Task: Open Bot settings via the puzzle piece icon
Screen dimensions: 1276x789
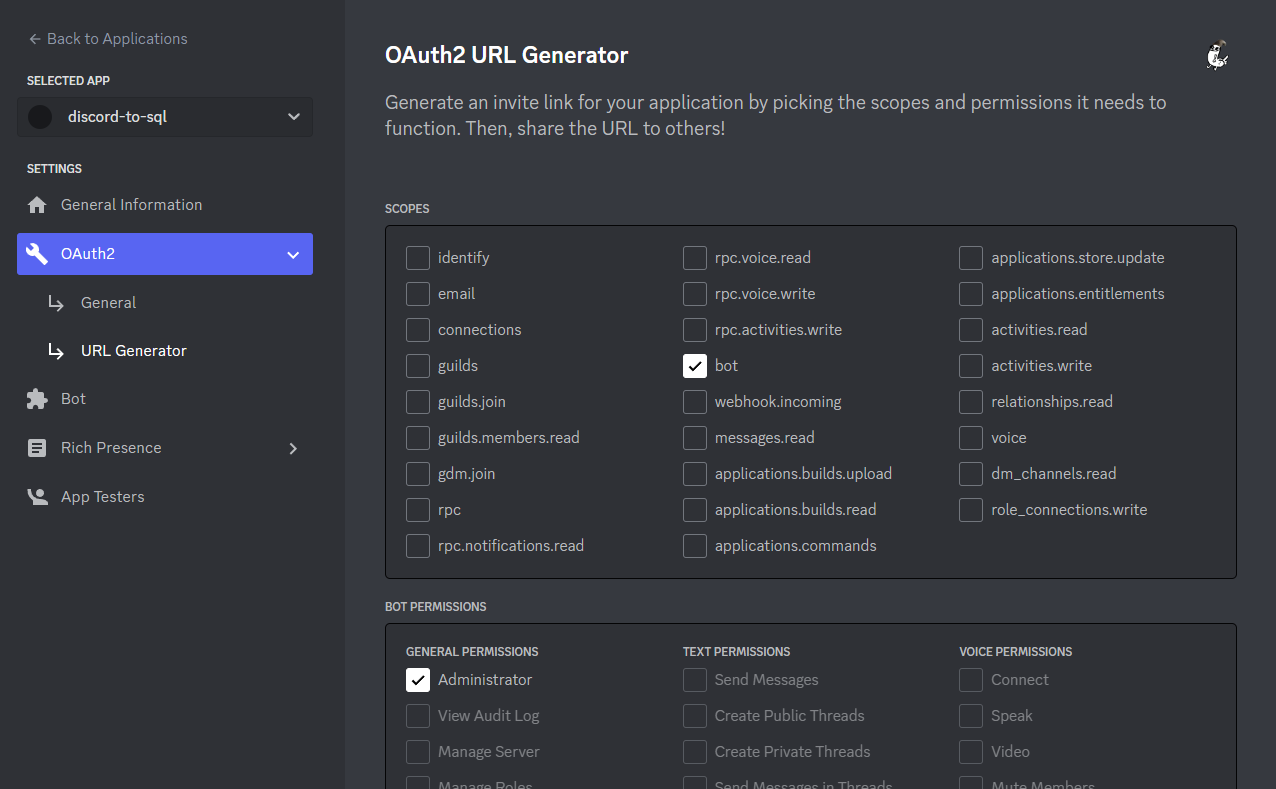Action: pyautogui.click(x=36, y=398)
